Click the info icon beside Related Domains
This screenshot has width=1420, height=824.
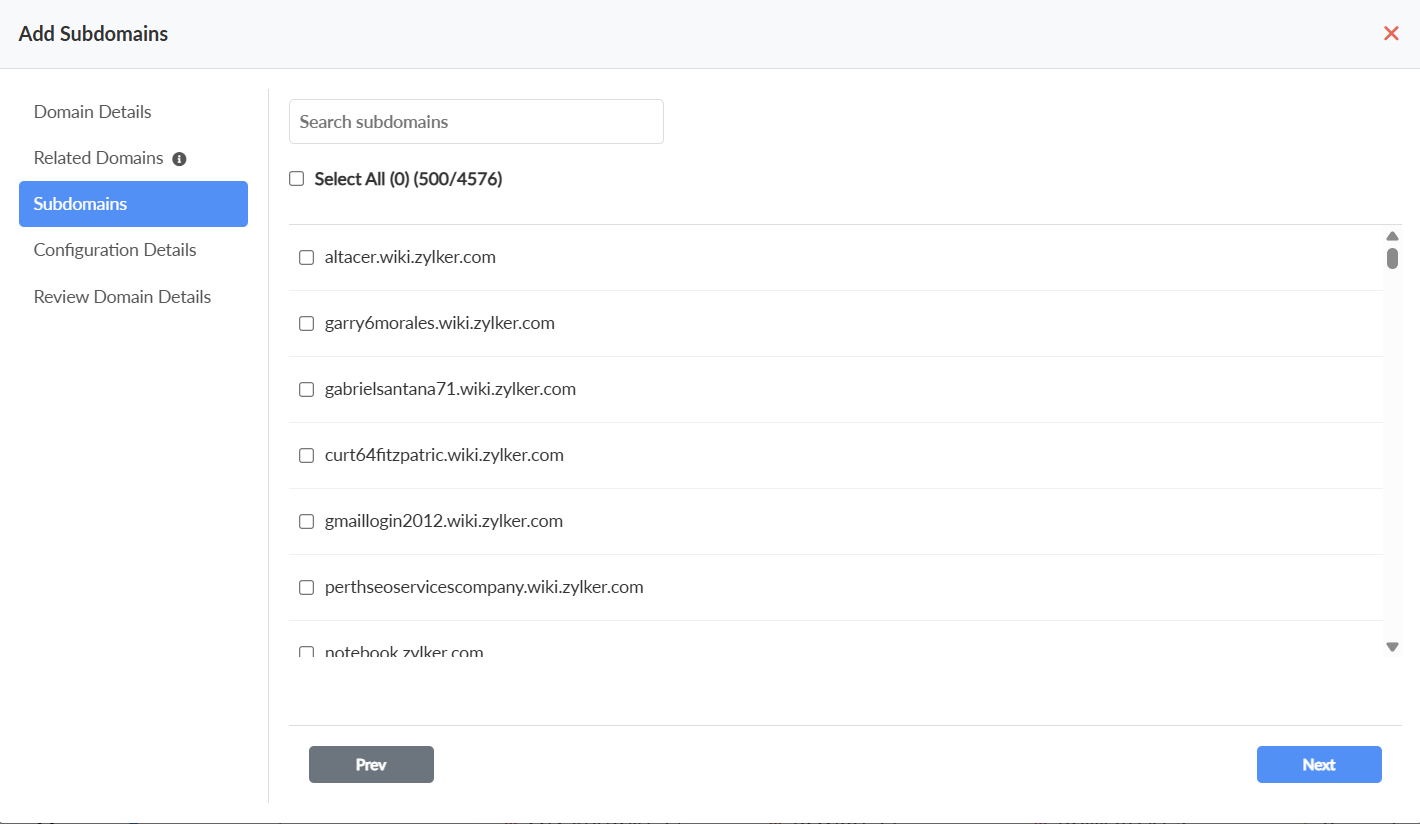180,159
